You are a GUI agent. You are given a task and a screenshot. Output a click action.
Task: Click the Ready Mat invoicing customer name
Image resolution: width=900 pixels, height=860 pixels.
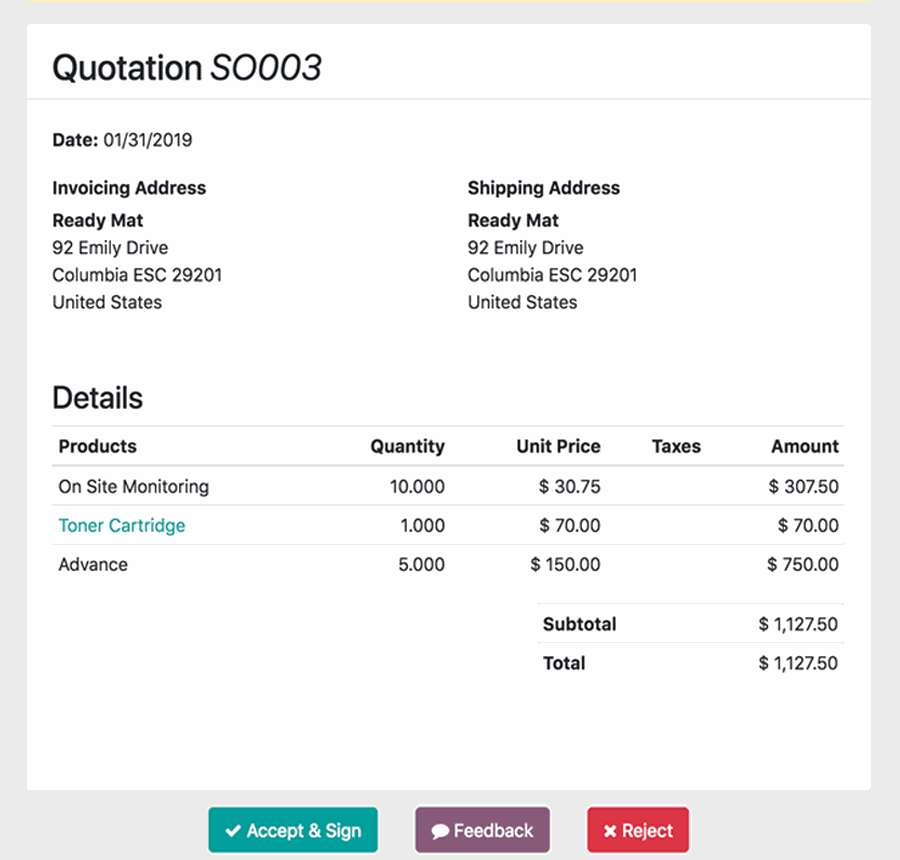[97, 220]
